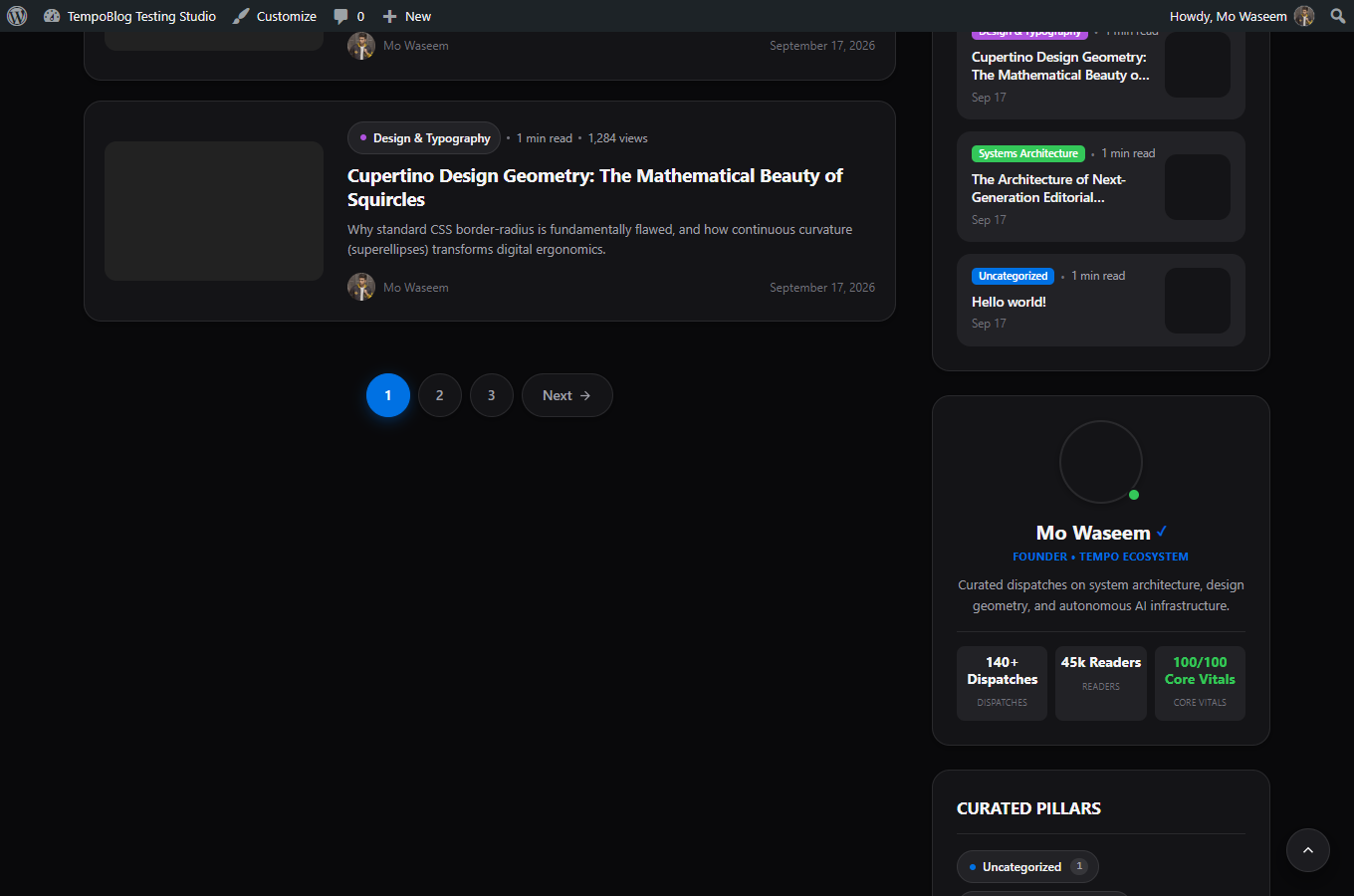Click September 17, 2026 date under Cupertino excerpt
The image size is (1354, 896).
(x=822, y=288)
